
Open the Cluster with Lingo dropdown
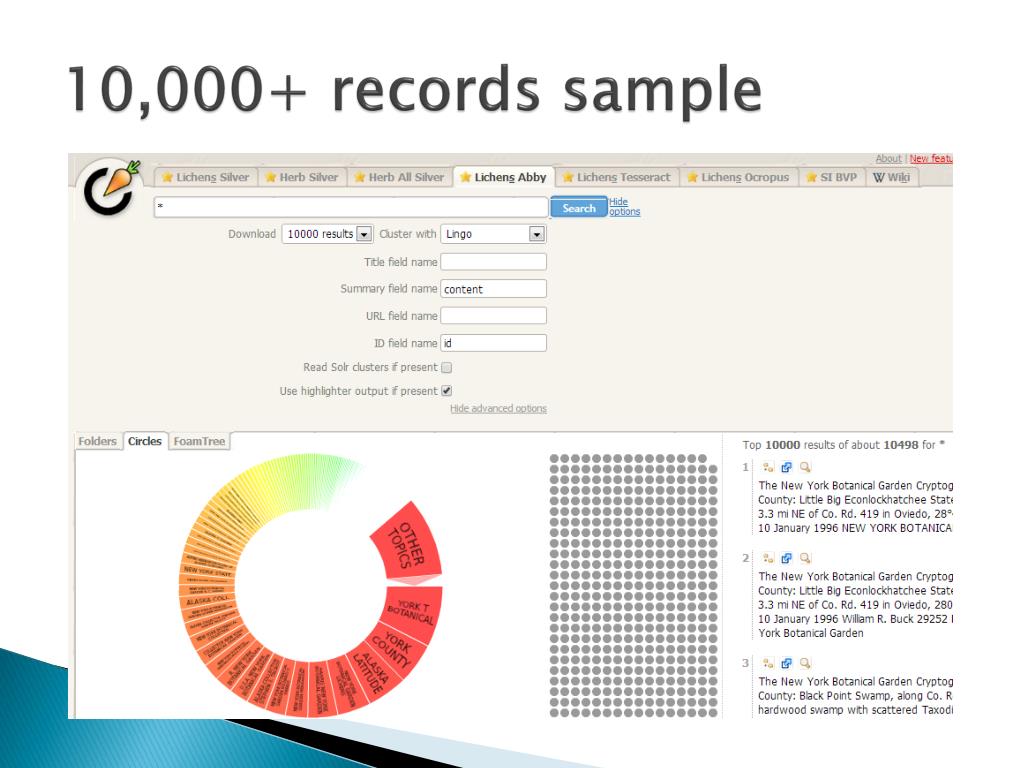click(493, 234)
